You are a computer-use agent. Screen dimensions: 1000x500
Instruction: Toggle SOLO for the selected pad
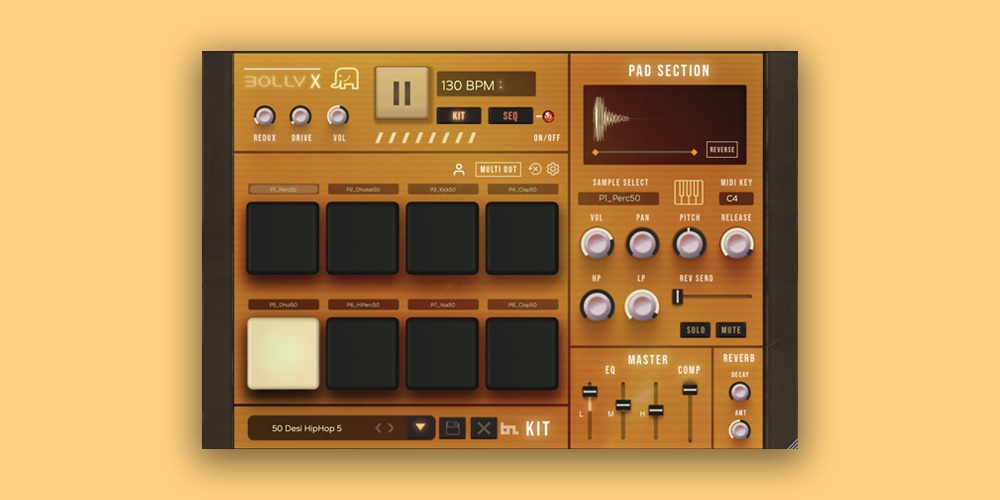point(695,330)
